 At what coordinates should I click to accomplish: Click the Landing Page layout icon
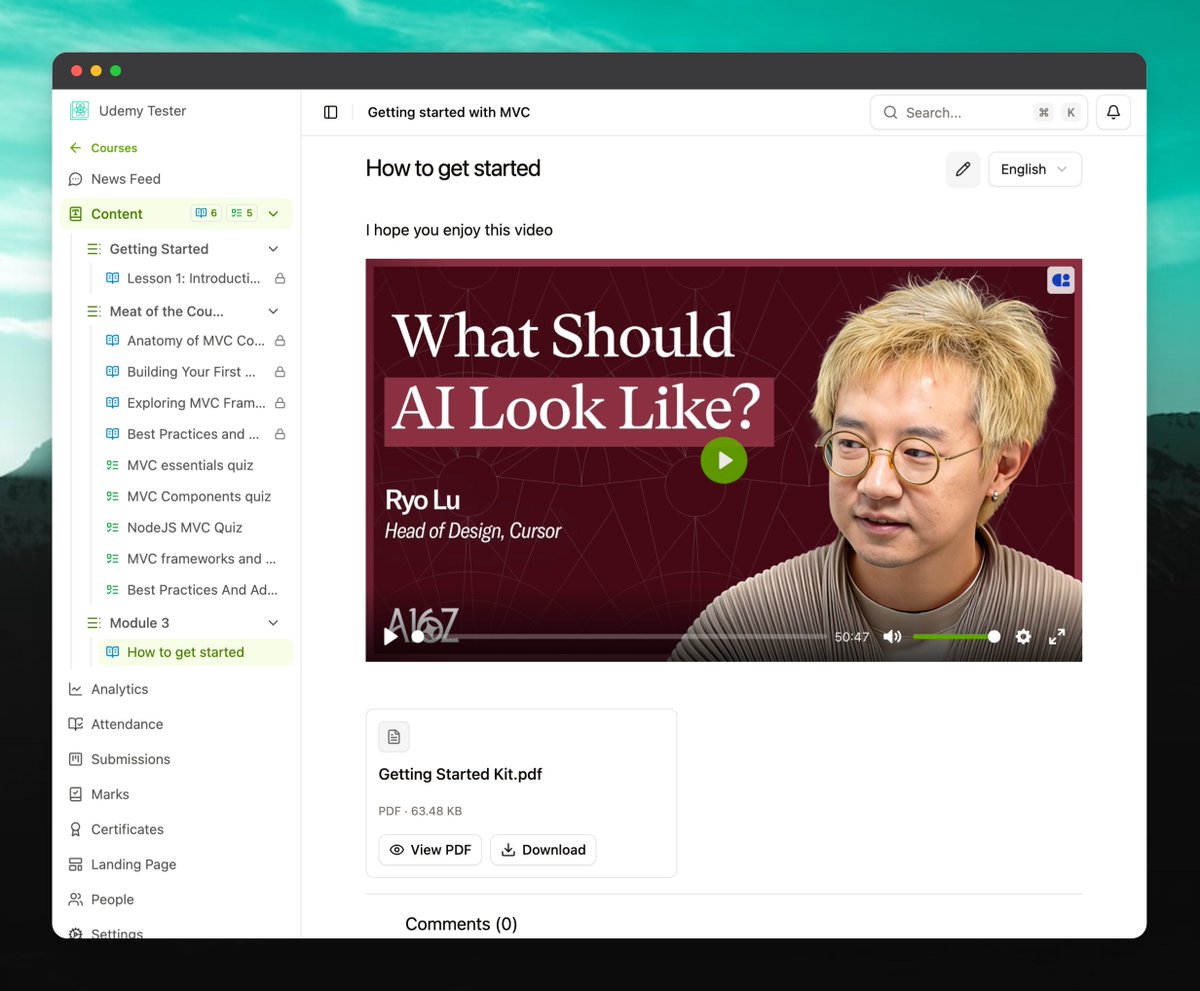(x=75, y=864)
